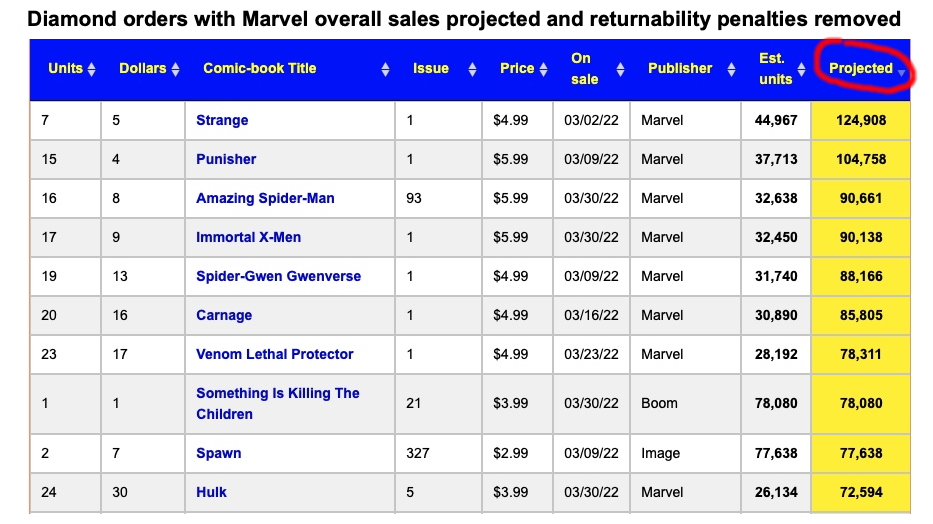Open Immortal X-Men link
The image size is (933, 524).
tap(248, 237)
